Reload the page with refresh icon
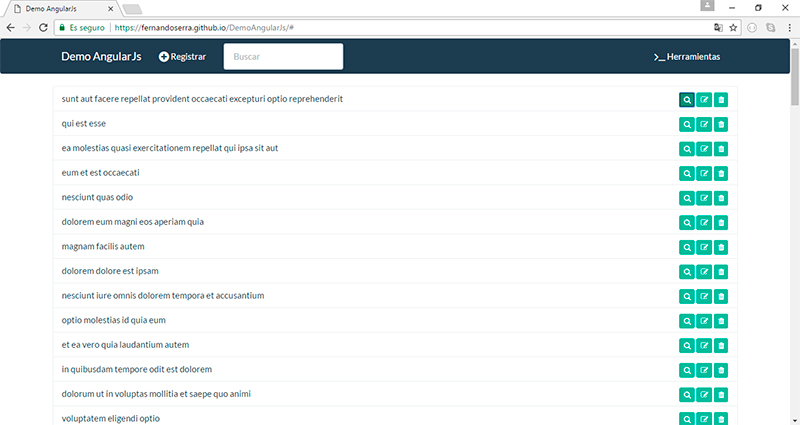This screenshot has width=800, height=425. pyautogui.click(x=43, y=28)
